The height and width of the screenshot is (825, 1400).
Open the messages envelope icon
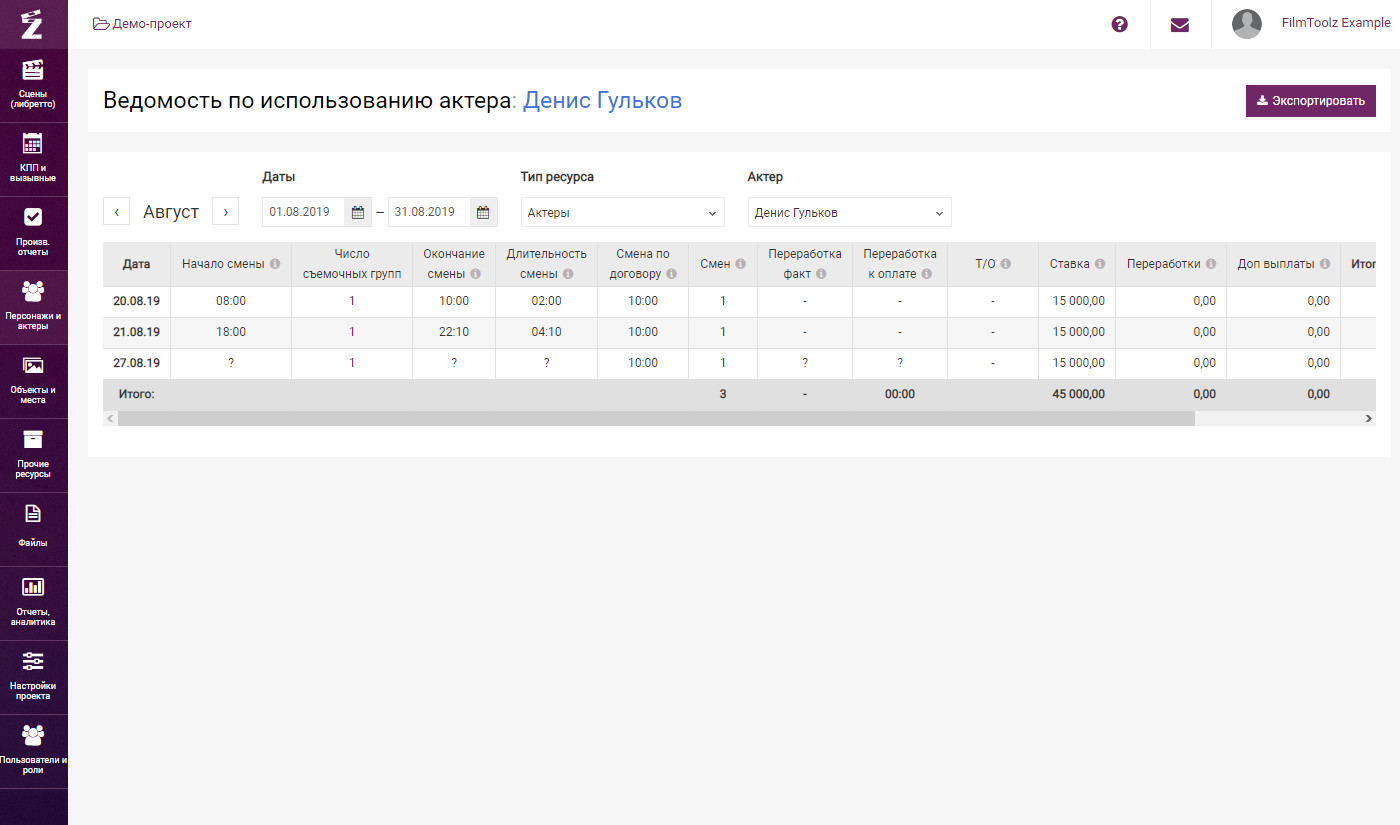1180,24
